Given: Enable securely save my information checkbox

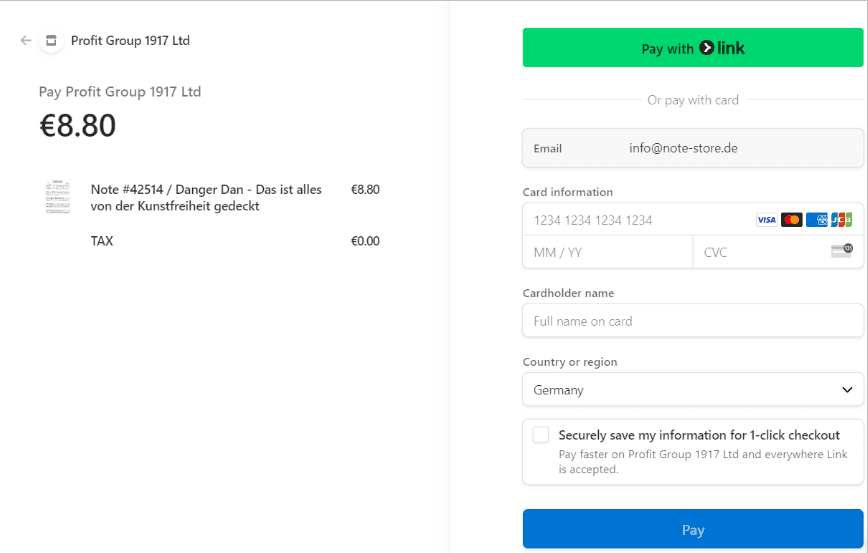Looking at the screenshot, I should coord(541,435).
